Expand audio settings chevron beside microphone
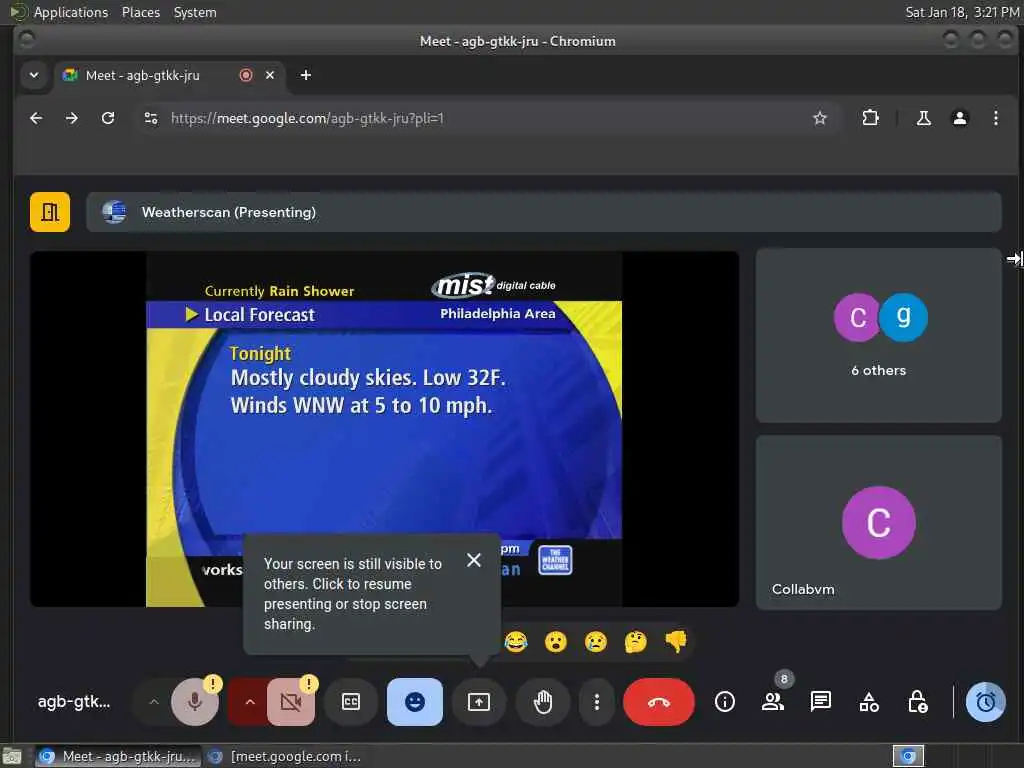 [153, 702]
